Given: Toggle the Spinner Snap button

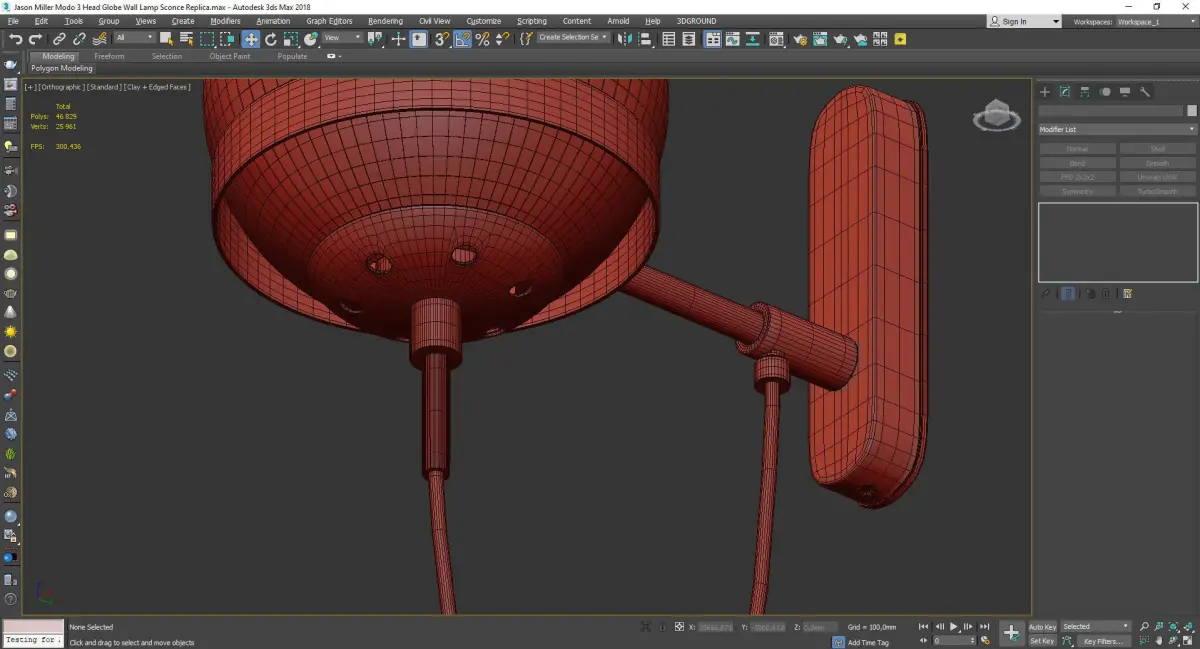Looking at the screenshot, I should tap(502, 39).
